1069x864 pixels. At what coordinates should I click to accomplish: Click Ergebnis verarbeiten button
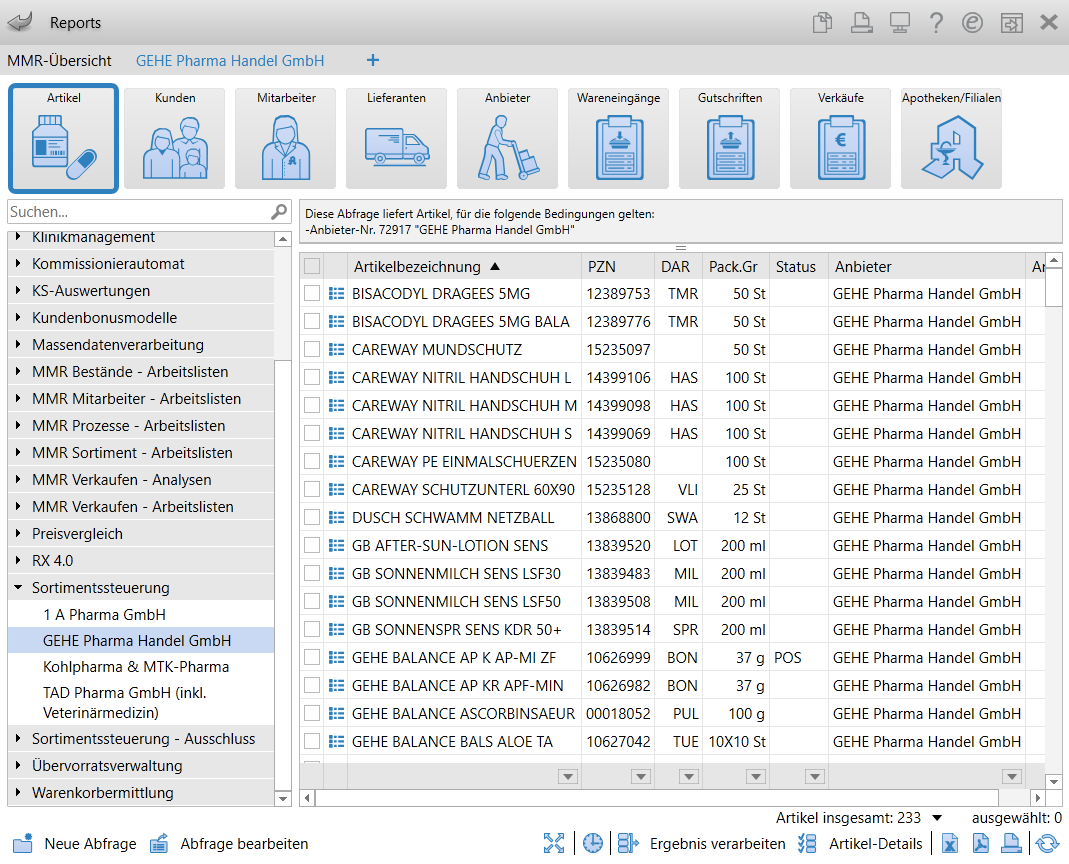click(702, 844)
